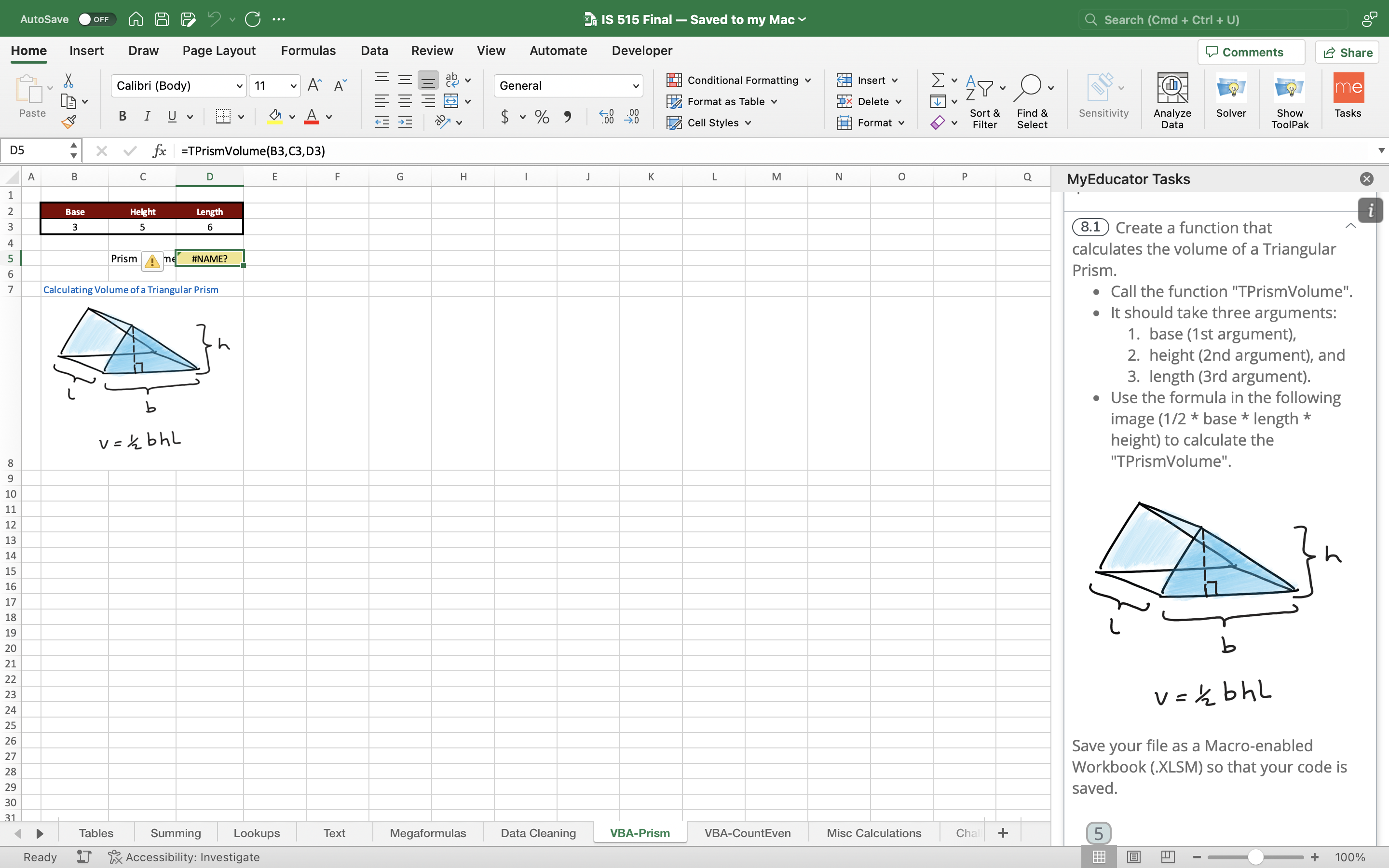Click the Insert Function fx icon
This screenshot has width=1389, height=868.
[x=159, y=150]
